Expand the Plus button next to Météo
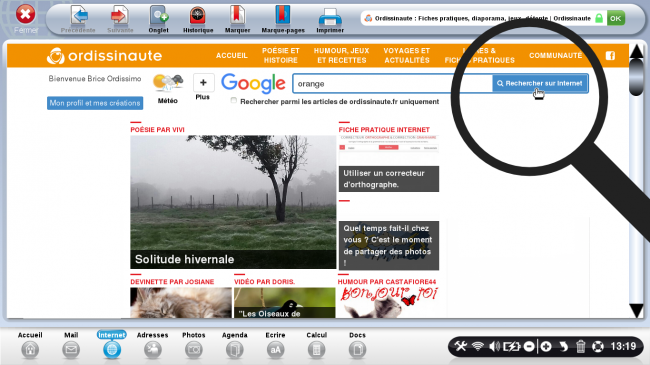The width and height of the screenshot is (650, 365). (x=203, y=83)
